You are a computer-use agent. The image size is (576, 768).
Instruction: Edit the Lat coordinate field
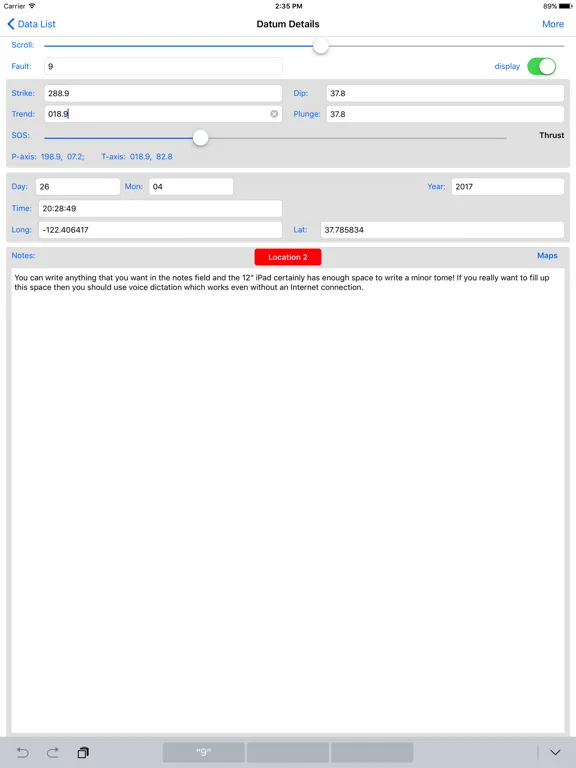[x=442, y=230]
